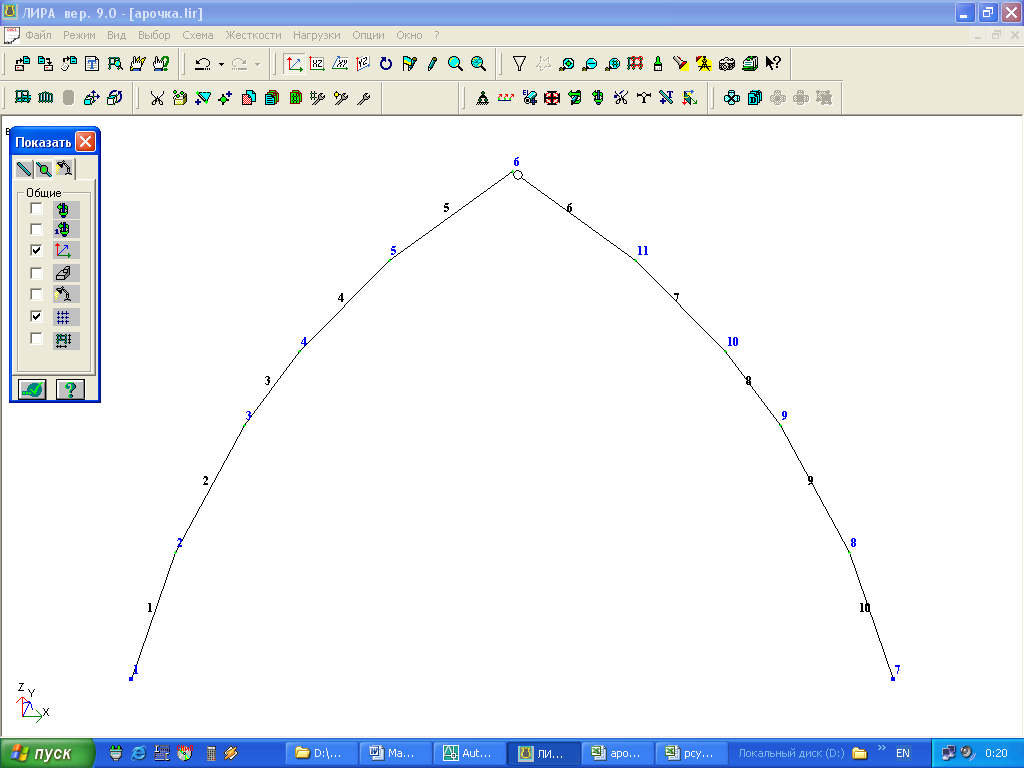Open the Режим menu
The height and width of the screenshot is (768, 1024).
tap(79, 35)
